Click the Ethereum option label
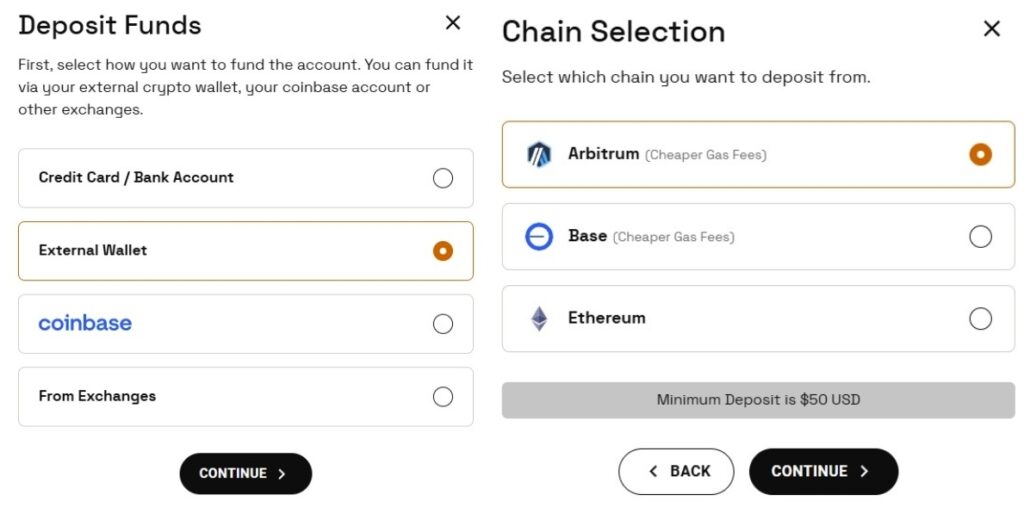1024x526 pixels. [x=606, y=318]
